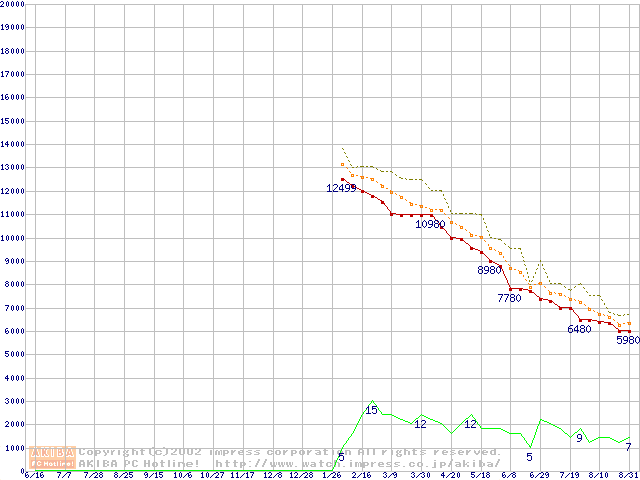Viewport: 640px width, 480px height.
Task: Click the 10000 y-axis label
Action: coord(13,238)
